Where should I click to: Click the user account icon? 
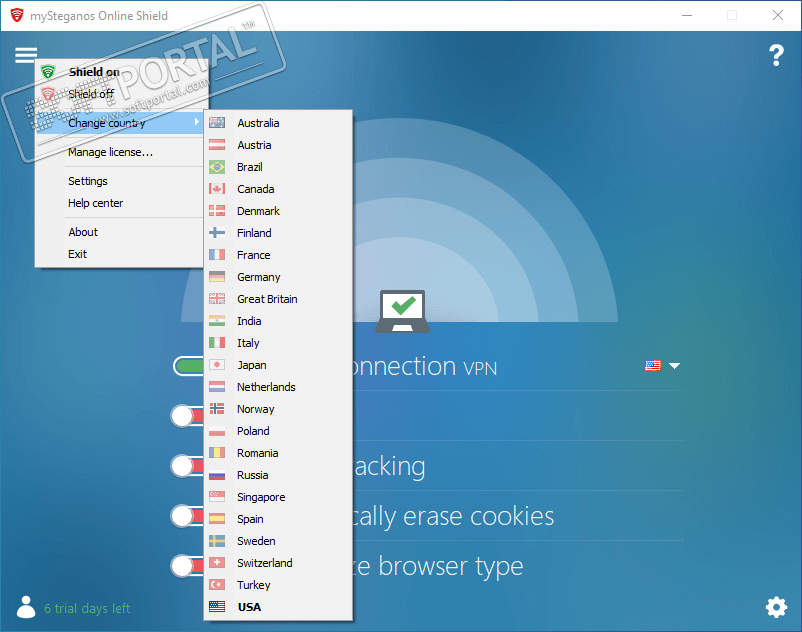(26, 607)
